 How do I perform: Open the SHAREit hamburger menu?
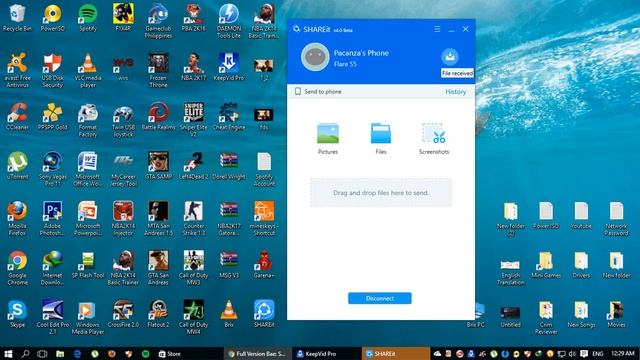click(437, 29)
